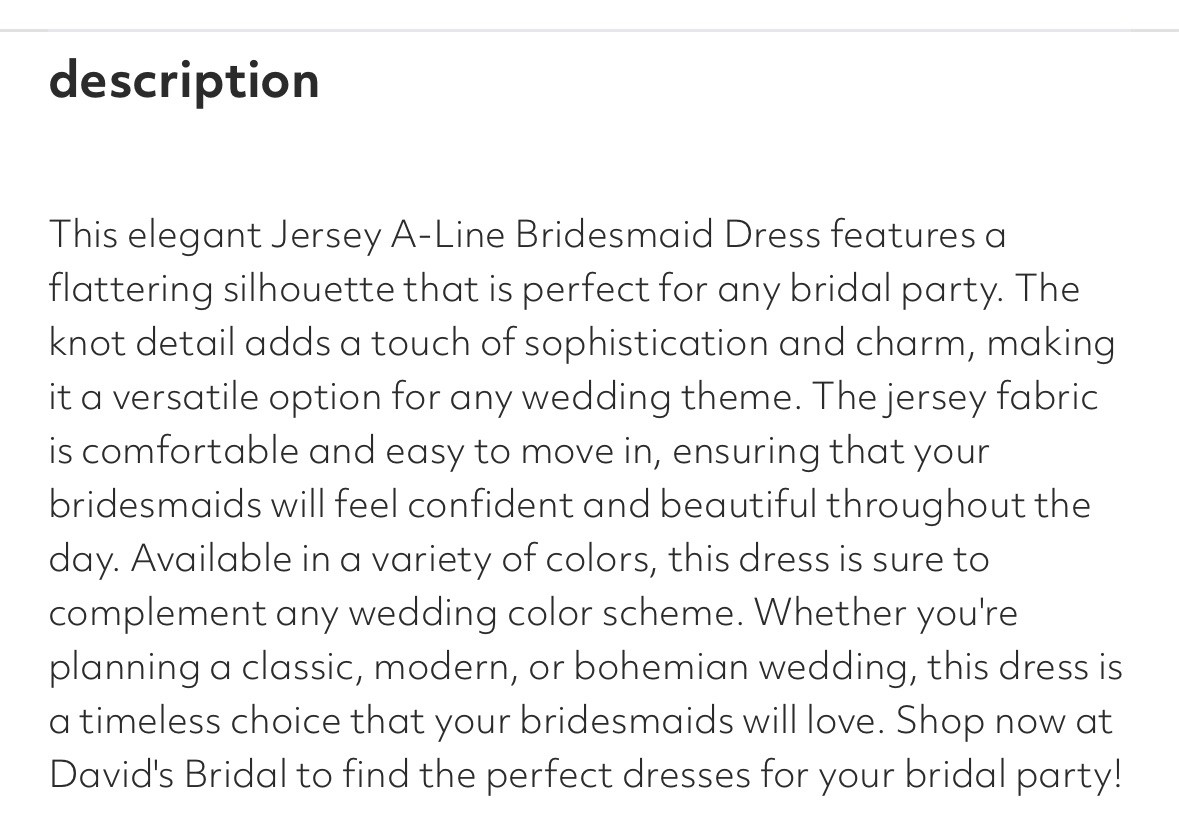Click the words "throughout the"

tap(957, 505)
